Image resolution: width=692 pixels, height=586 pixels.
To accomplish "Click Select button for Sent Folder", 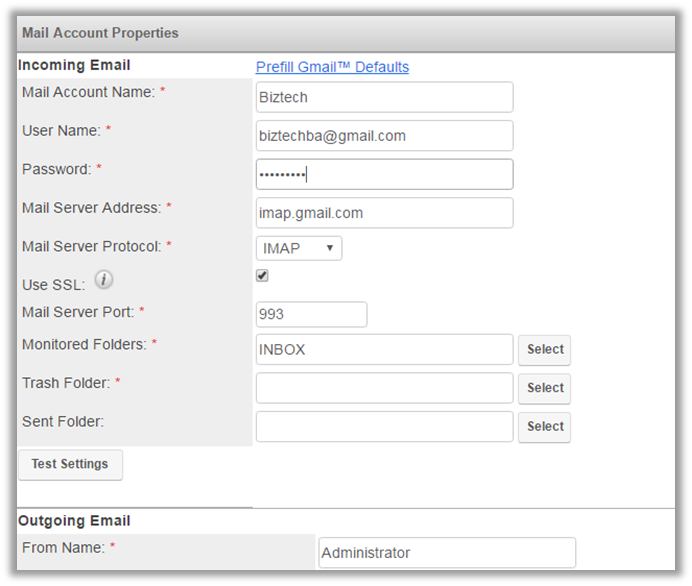I will click(545, 426).
